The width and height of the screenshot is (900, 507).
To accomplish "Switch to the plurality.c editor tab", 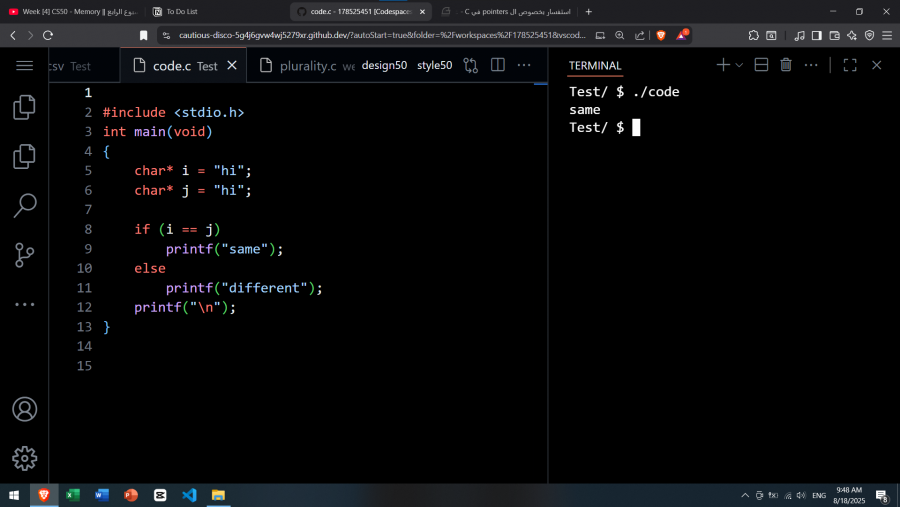I will (x=308, y=66).
